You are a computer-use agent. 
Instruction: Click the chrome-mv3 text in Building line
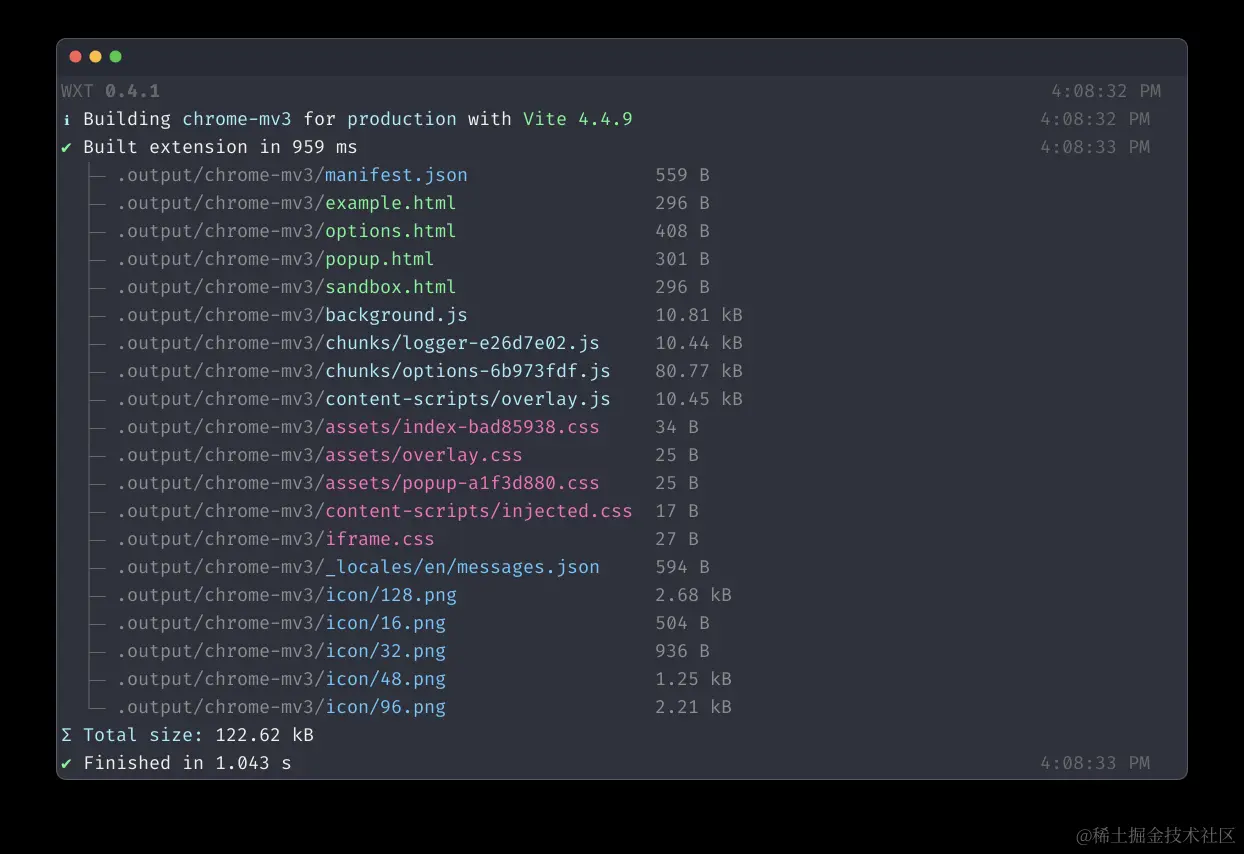(x=237, y=119)
